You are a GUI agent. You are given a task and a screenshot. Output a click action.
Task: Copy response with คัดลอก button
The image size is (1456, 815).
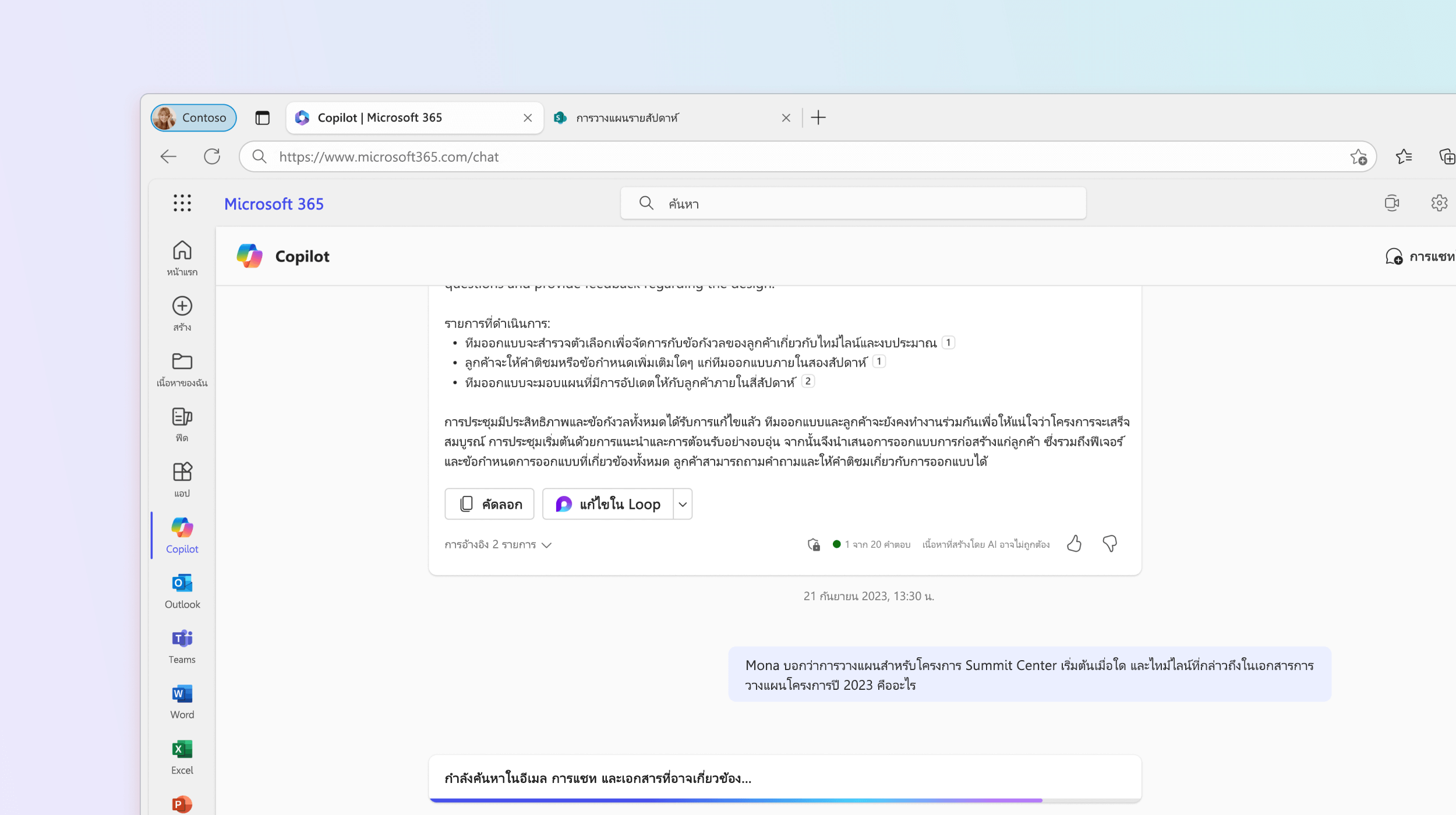[489, 504]
